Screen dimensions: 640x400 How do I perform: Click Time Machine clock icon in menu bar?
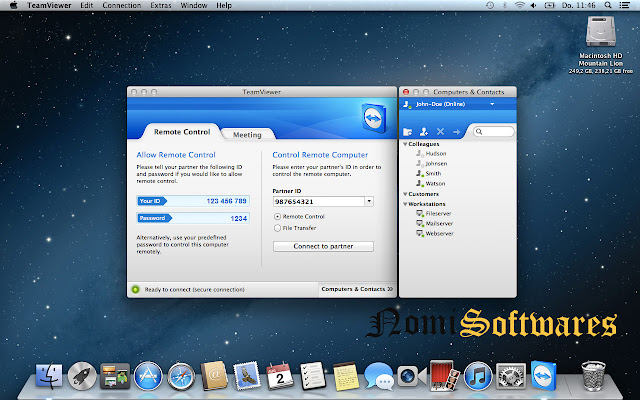click(x=490, y=5)
